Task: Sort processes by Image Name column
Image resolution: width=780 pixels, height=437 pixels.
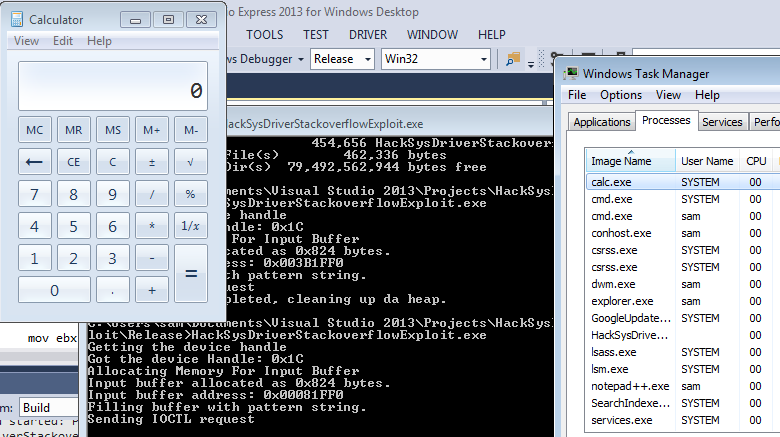Action: coord(631,161)
